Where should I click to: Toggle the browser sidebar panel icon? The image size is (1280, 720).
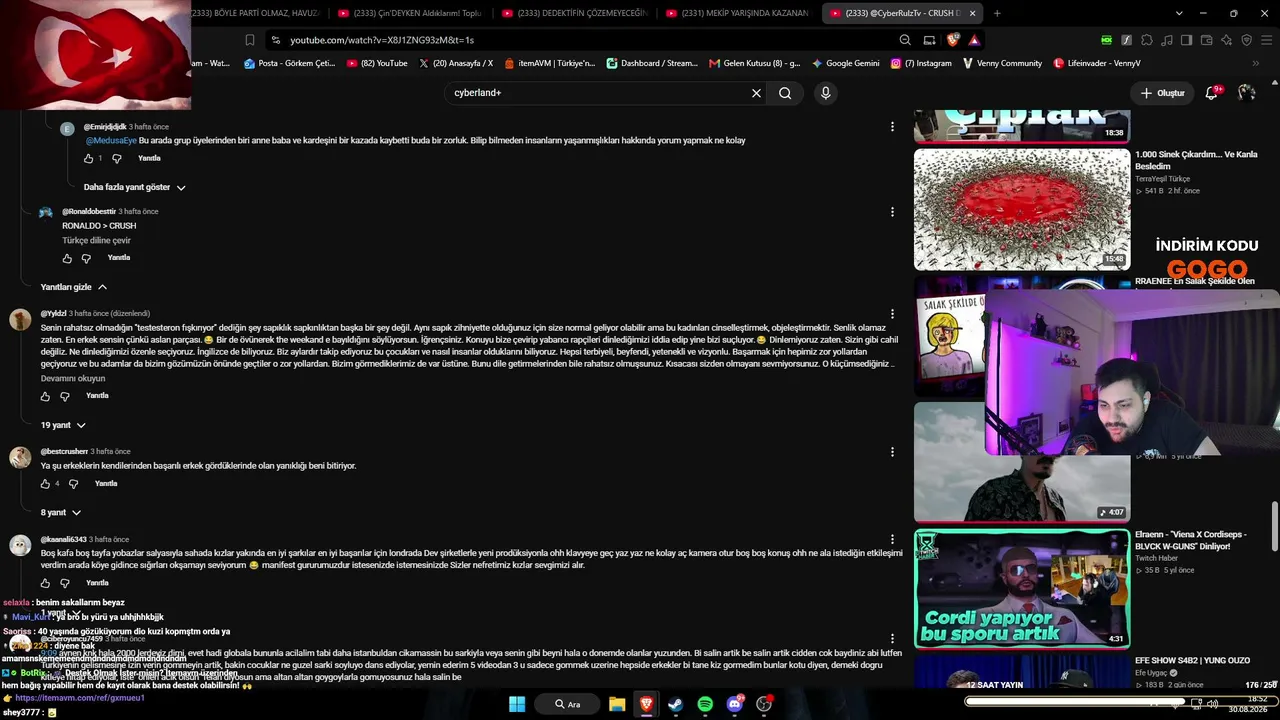coord(1186,40)
